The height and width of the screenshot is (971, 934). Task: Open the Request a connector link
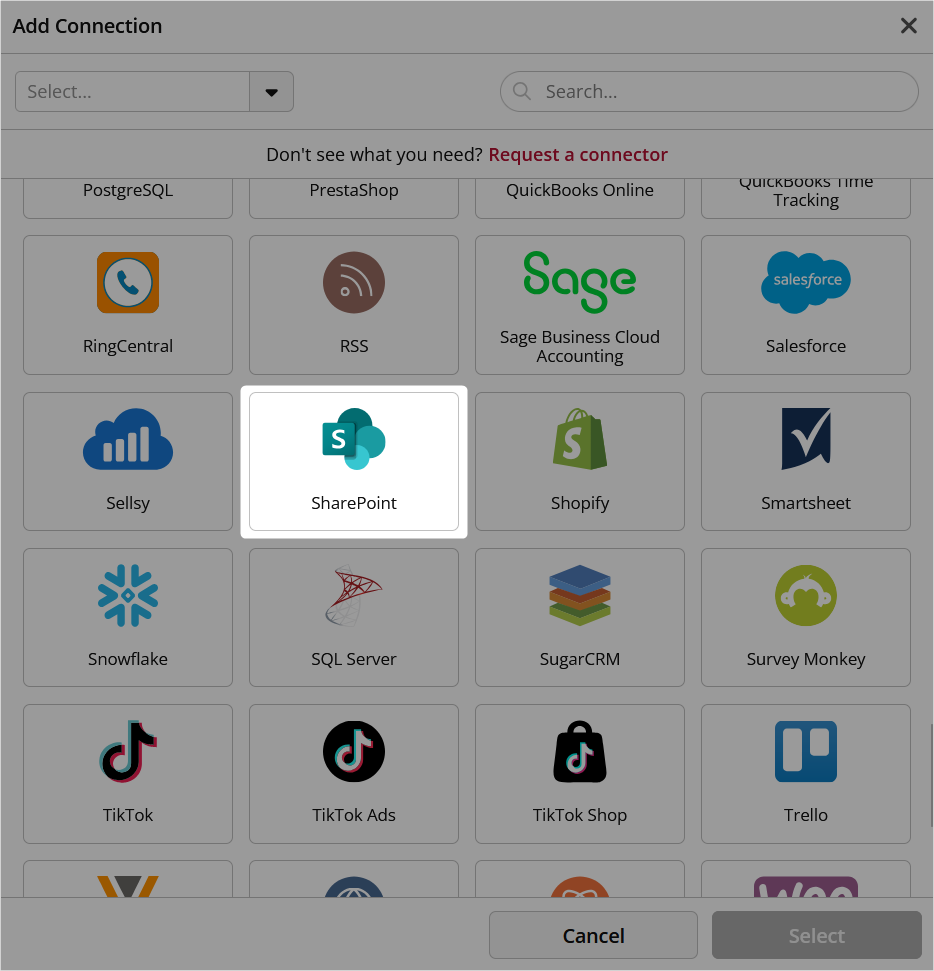(x=578, y=154)
